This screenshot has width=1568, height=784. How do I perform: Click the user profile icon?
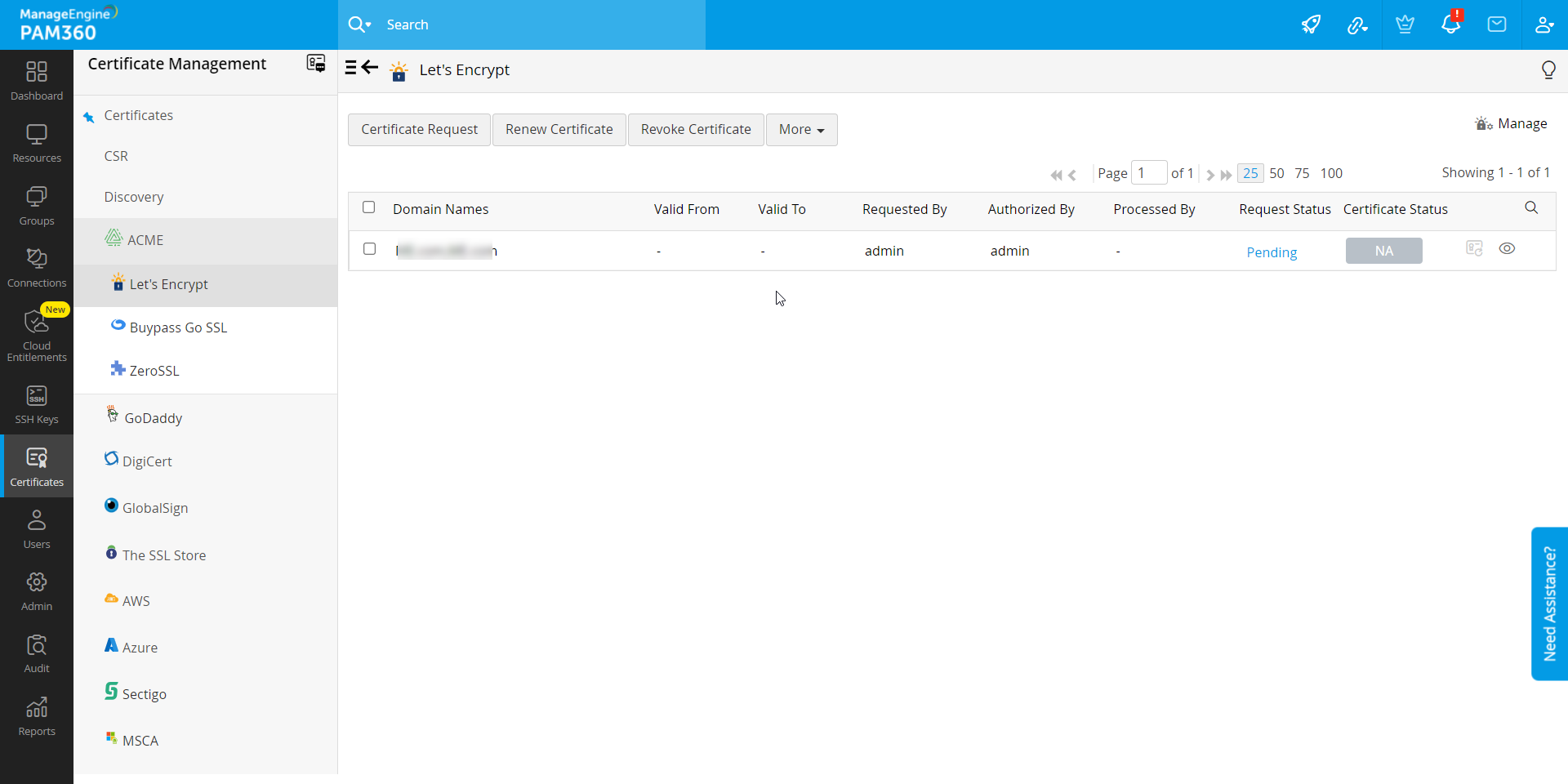point(1543,24)
